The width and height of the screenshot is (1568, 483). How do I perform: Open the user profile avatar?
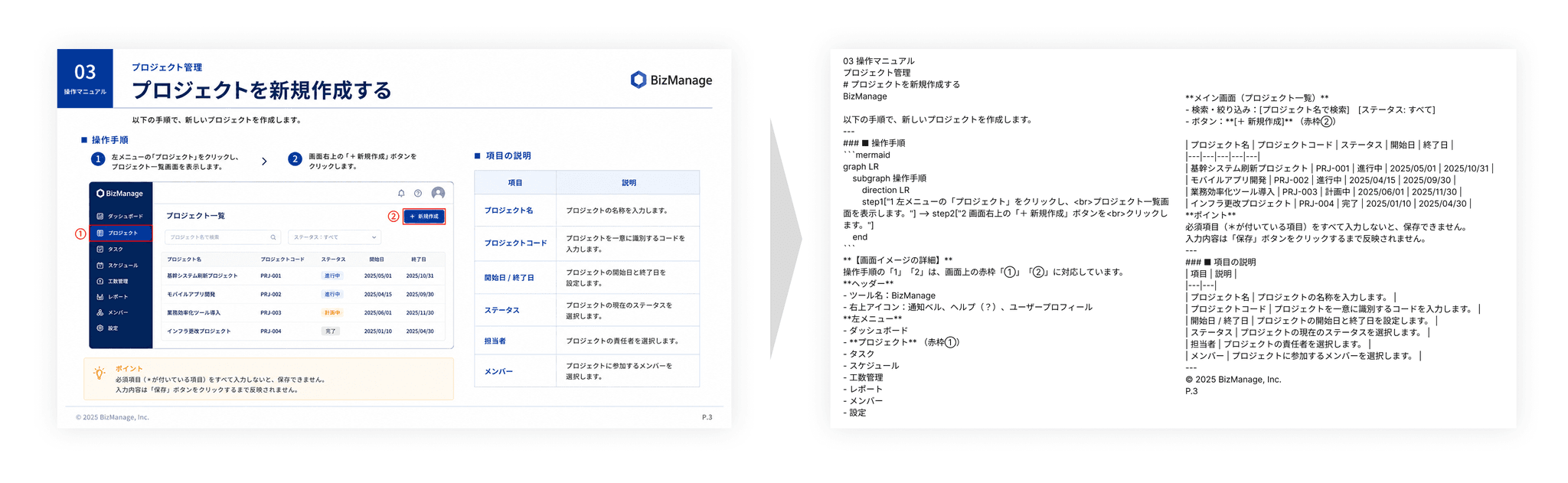(438, 193)
